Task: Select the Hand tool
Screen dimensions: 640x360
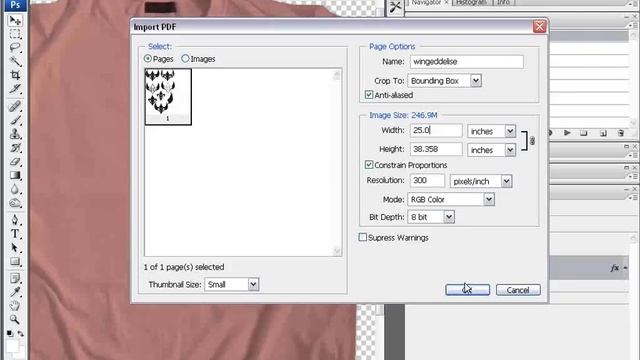Action: pos(15,306)
